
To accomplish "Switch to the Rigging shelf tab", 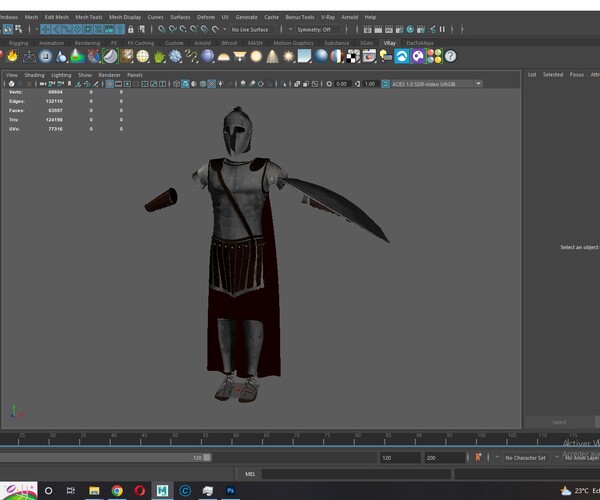I will [x=18, y=43].
